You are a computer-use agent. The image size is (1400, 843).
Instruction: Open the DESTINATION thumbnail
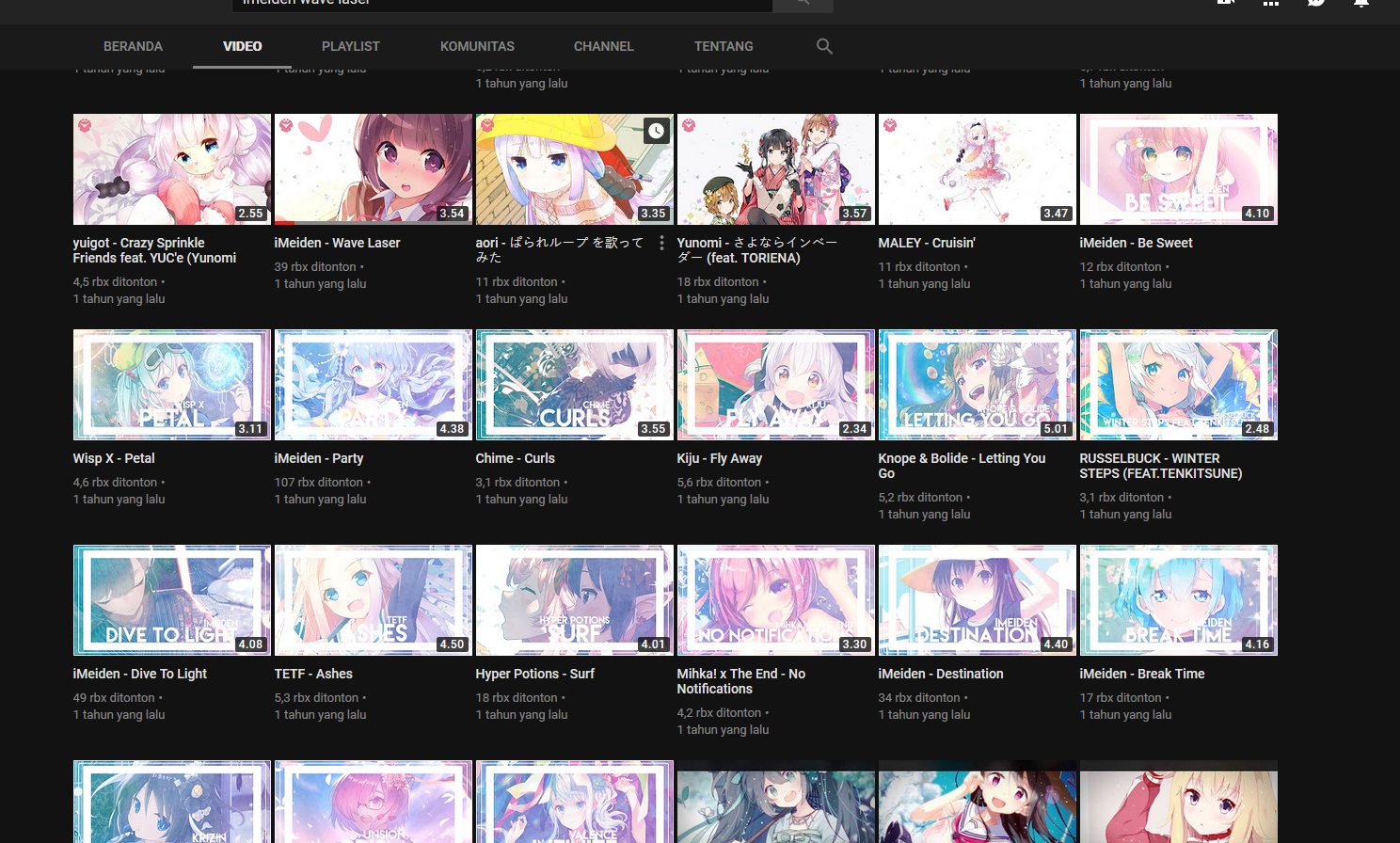[977, 600]
